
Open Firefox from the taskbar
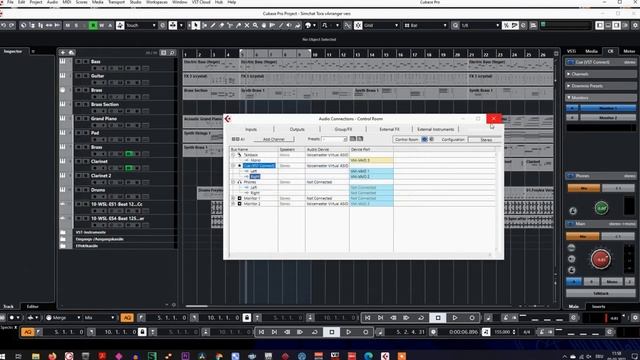pyautogui.click(x=52, y=356)
